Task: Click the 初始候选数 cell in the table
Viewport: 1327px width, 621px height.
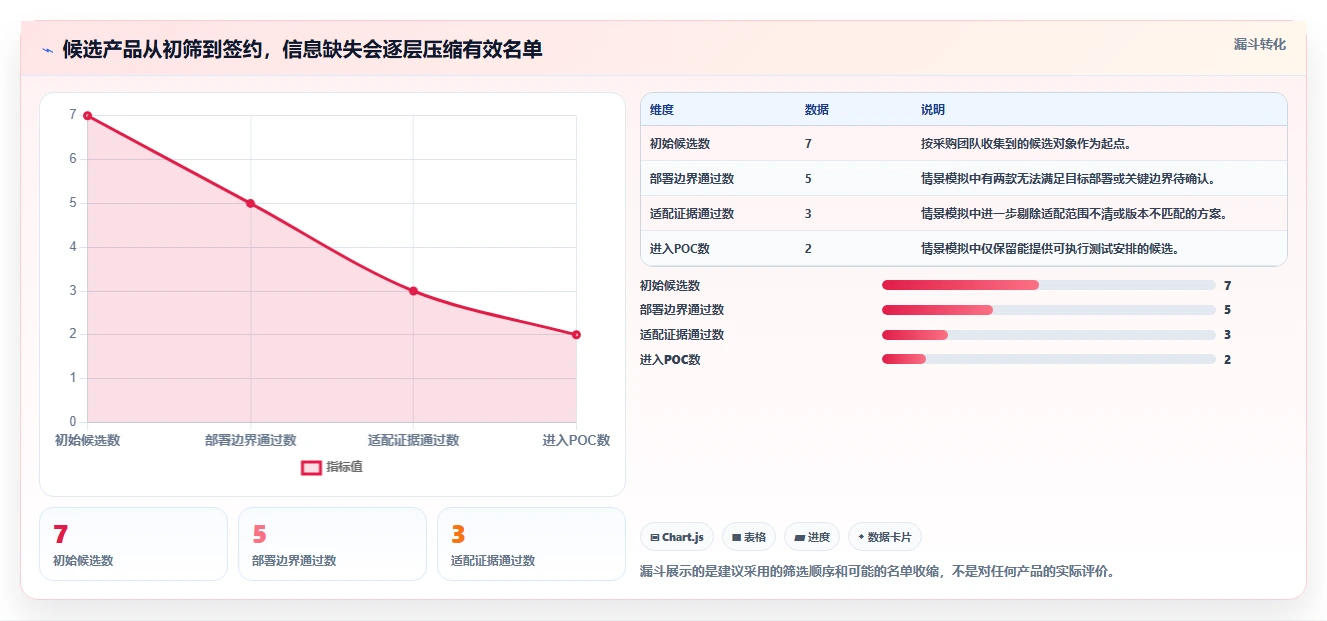Action: [680, 144]
